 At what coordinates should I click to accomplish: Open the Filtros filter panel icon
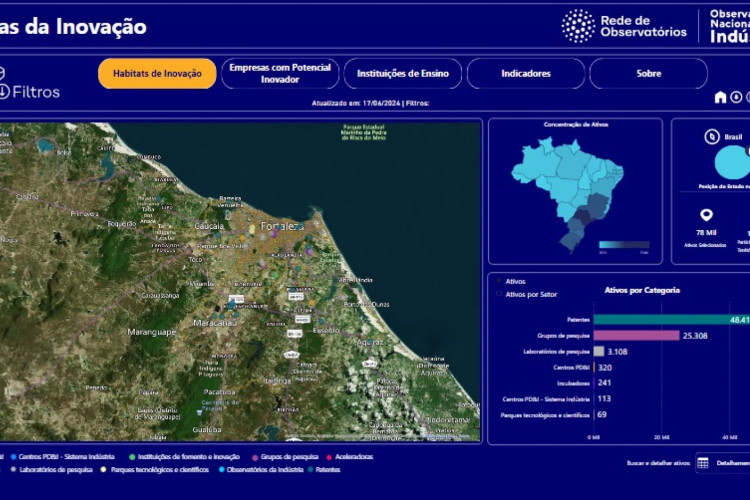(5, 91)
